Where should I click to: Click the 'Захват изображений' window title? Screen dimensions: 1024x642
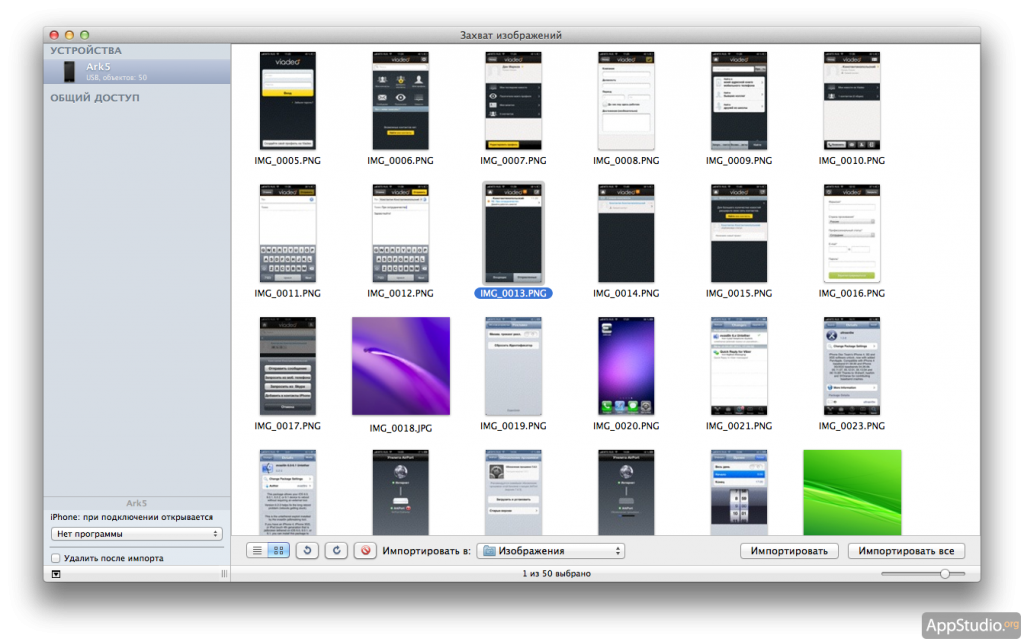[x=511, y=35]
